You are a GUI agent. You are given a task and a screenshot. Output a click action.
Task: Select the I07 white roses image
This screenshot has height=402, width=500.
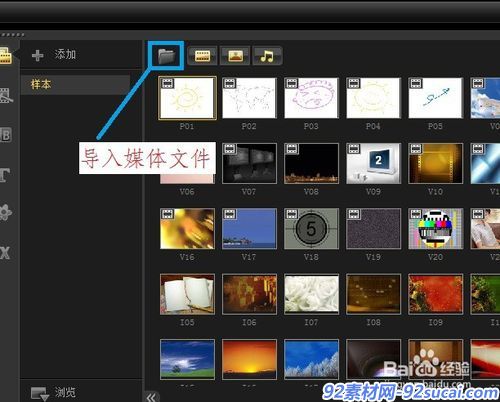tap(311, 294)
